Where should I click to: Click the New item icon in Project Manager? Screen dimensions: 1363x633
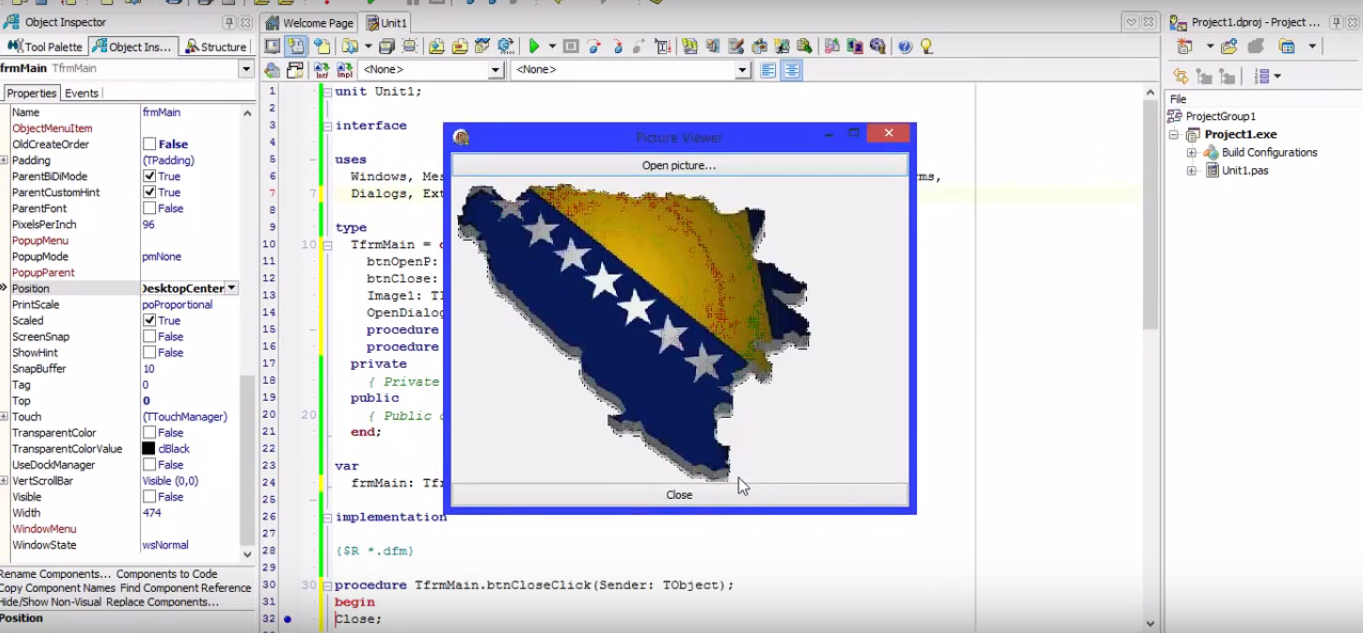point(1186,46)
